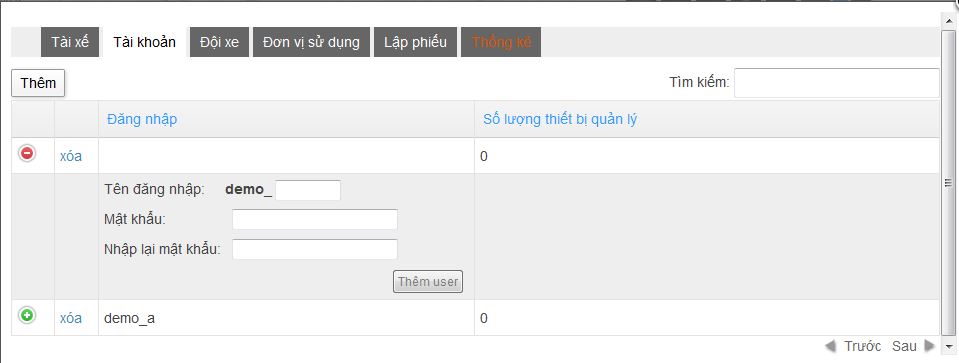Open the Đơn vị sử dụng tab

(311, 42)
